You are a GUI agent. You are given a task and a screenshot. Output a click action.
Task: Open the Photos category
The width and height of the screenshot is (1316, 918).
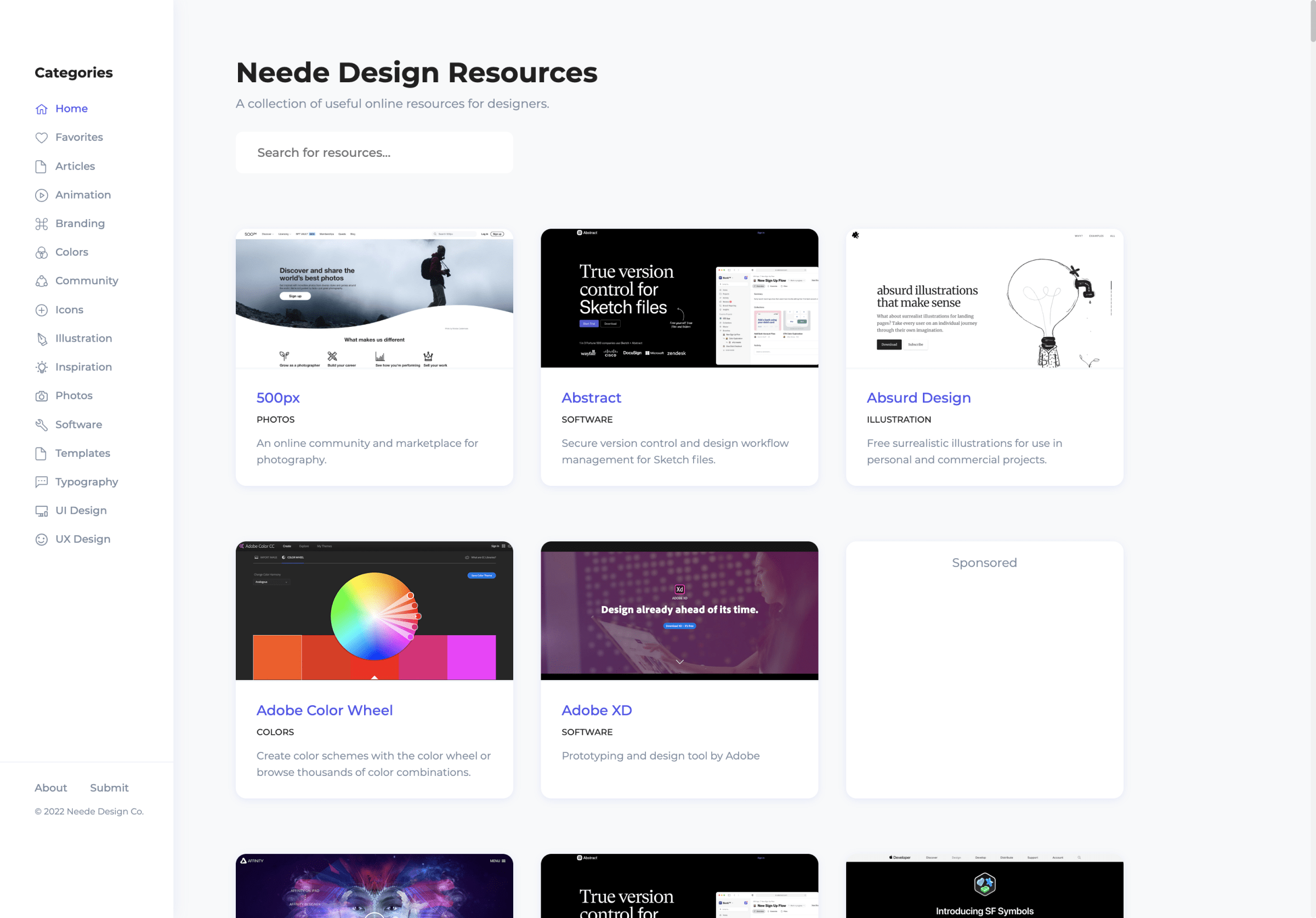[74, 395]
